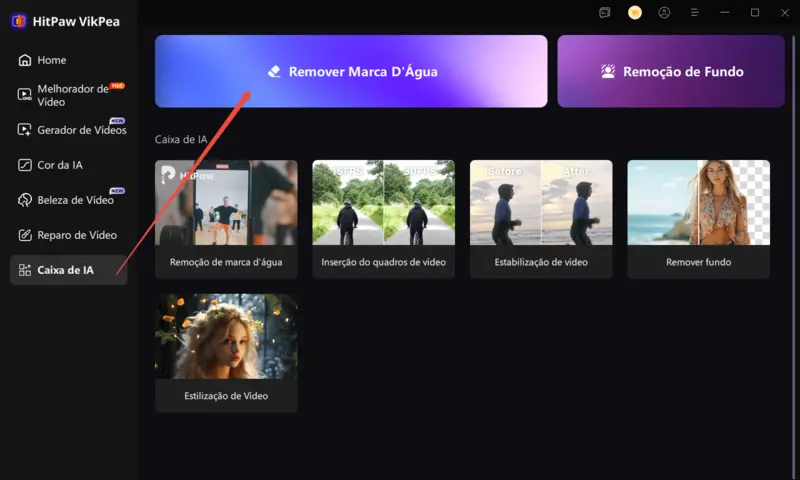Click the Cor da IA sidebar icon

click(24, 165)
